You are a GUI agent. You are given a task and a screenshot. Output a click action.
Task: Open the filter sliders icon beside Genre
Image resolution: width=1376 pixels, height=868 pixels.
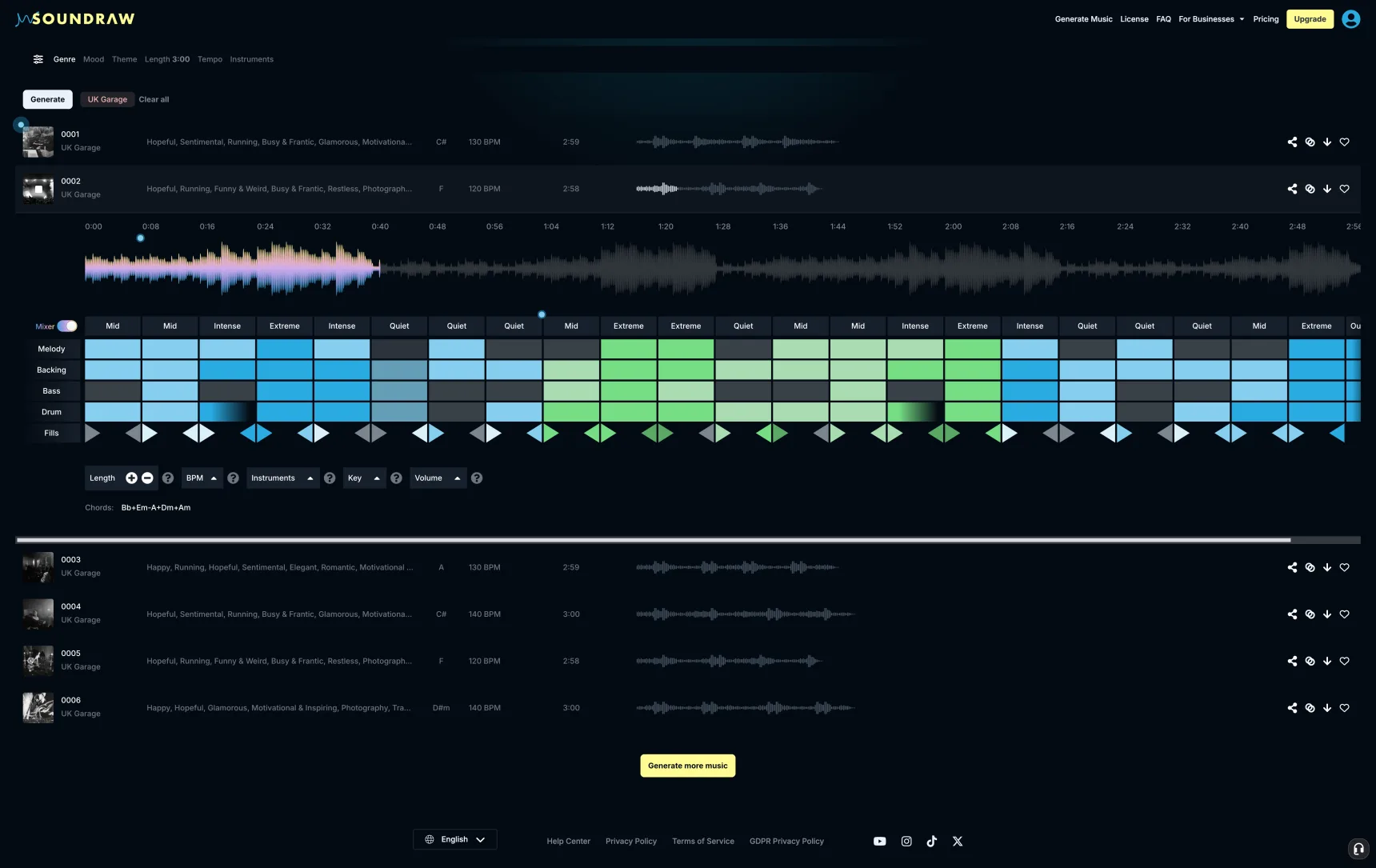point(38,59)
